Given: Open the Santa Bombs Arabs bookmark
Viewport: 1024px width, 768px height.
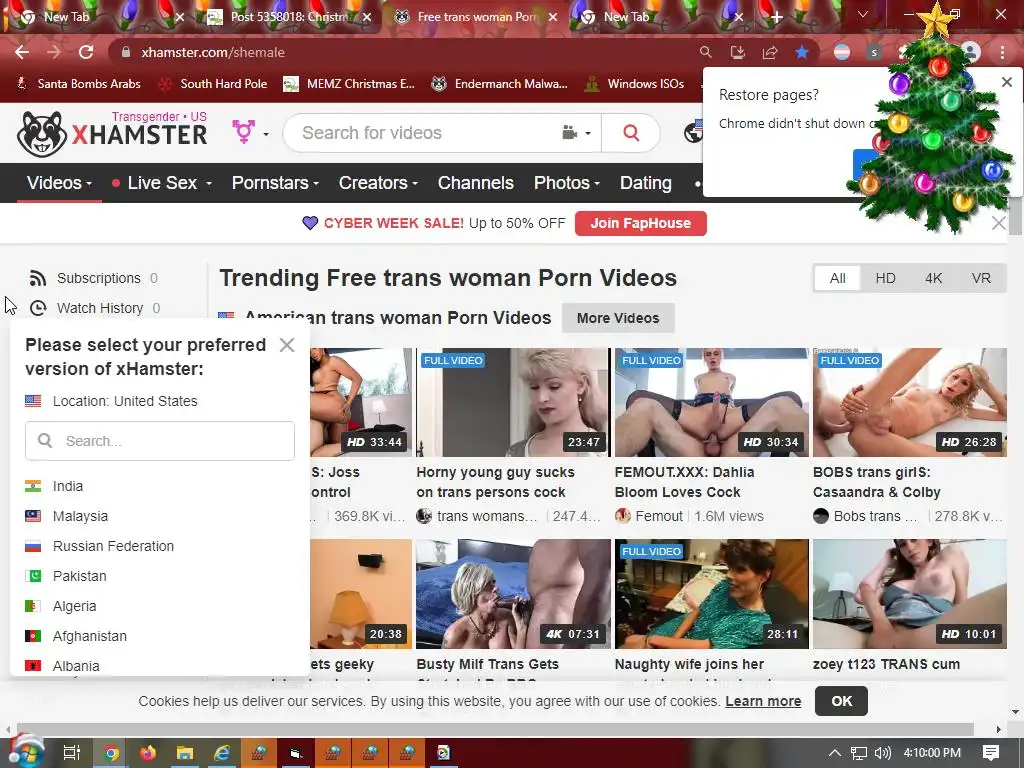Looking at the screenshot, I should click(78, 84).
